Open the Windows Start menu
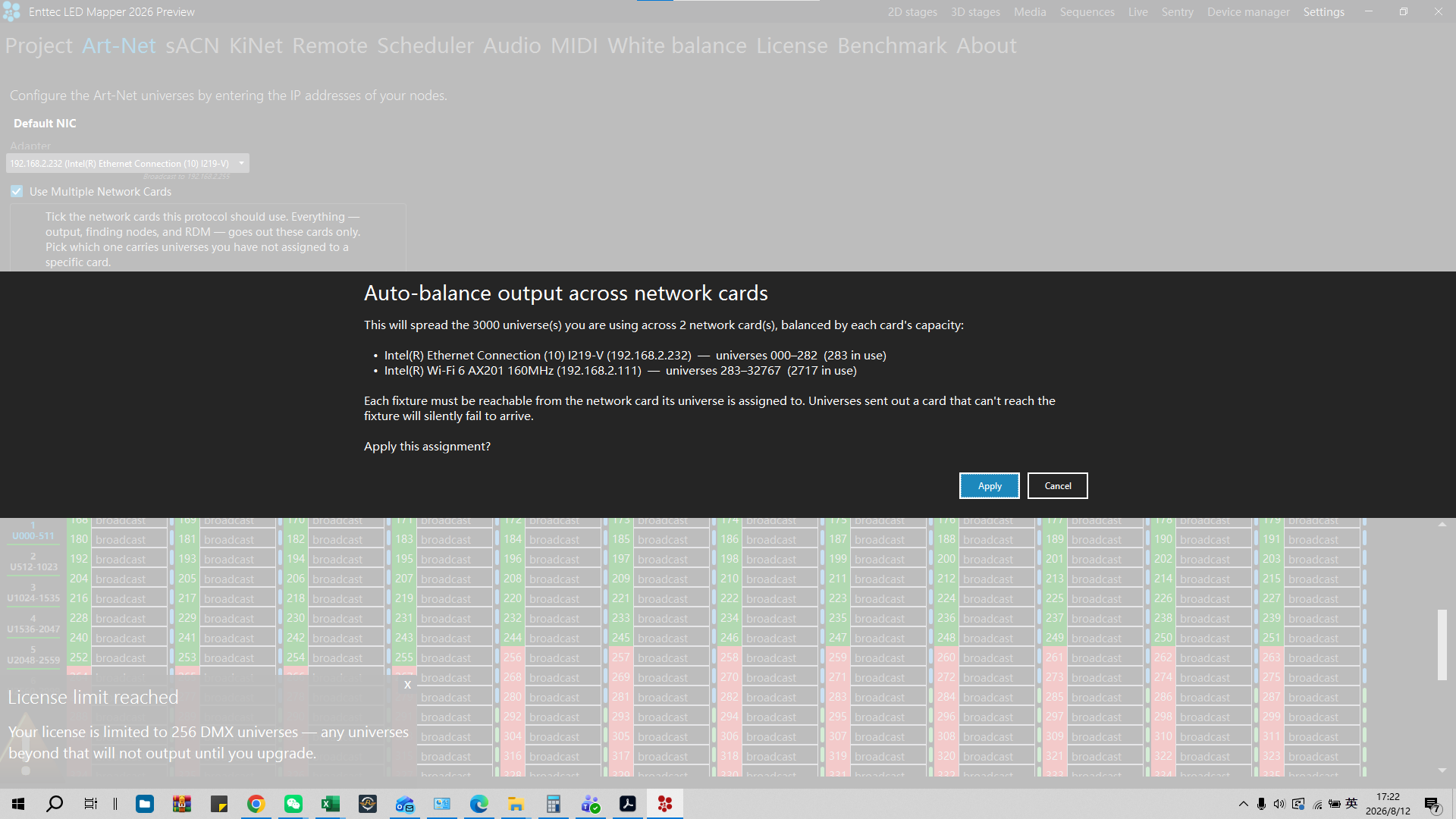The height and width of the screenshot is (819, 1456). pyautogui.click(x=18, y=804)
